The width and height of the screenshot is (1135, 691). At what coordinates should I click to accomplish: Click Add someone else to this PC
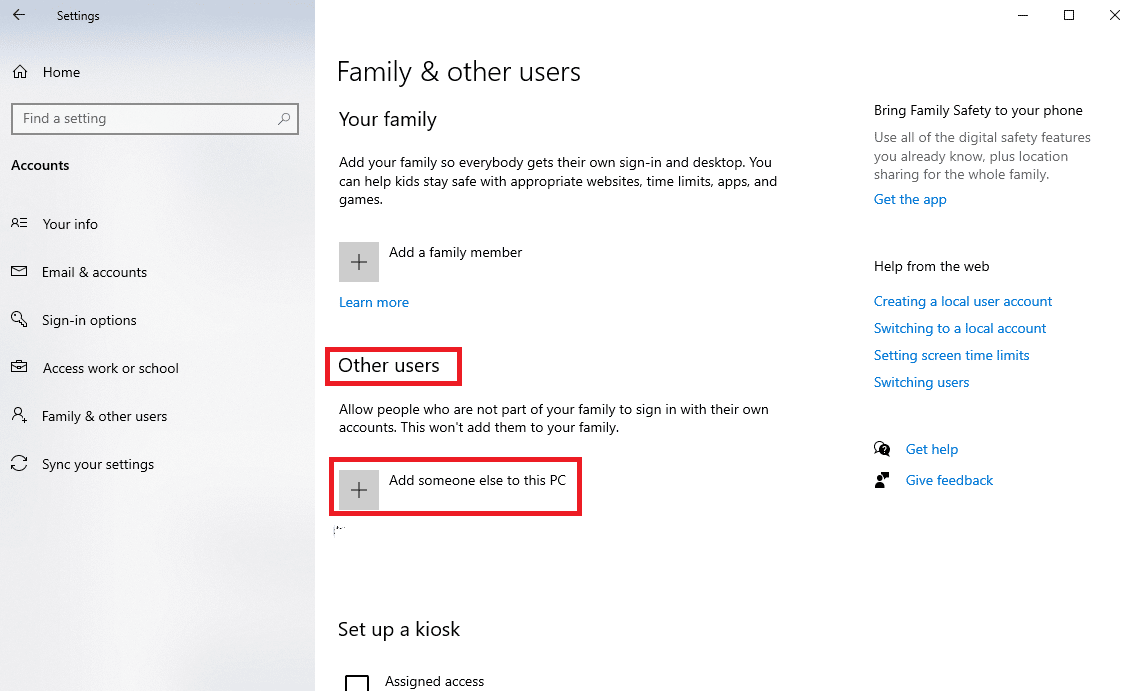(x=477, y=480)
